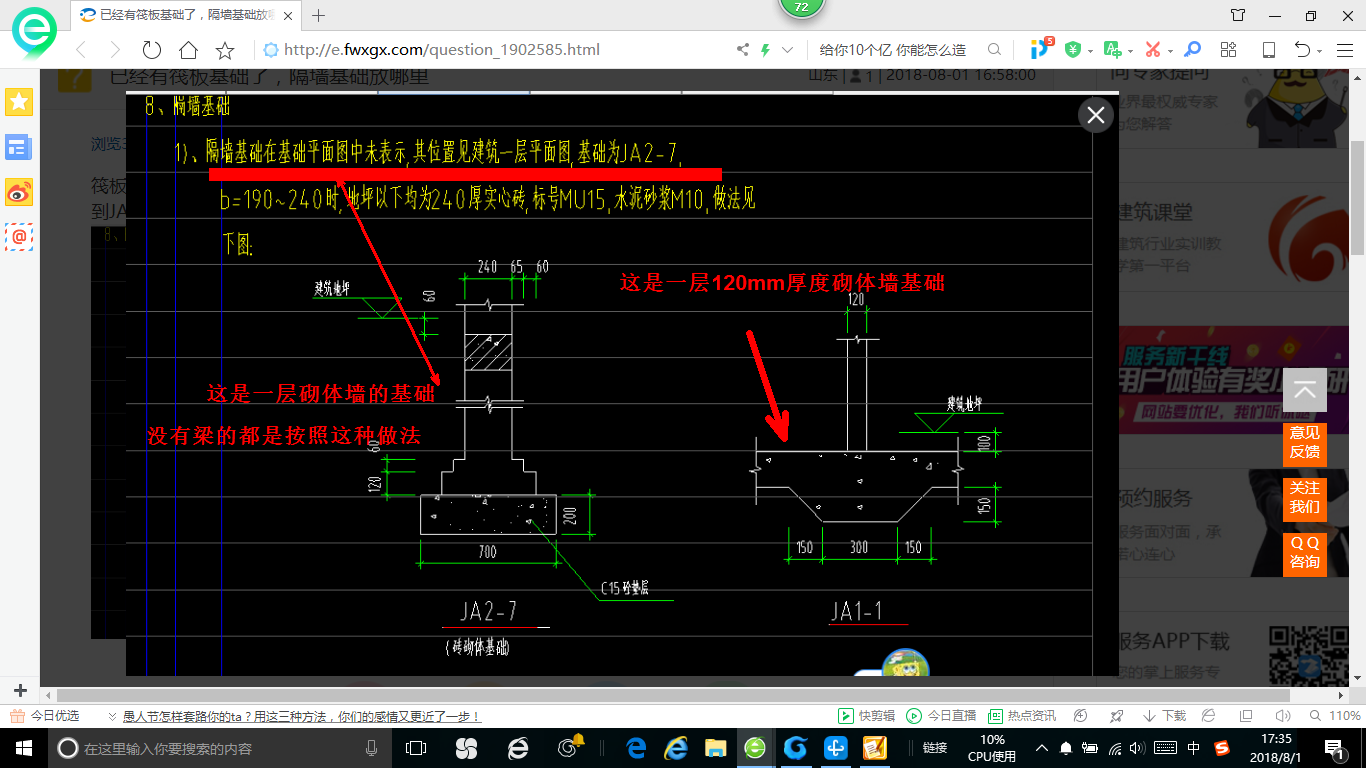The height and width of the screenshot is (768, 1366).
Task: Expand dropdown next to undo arrow
Action: (1320, 51)
